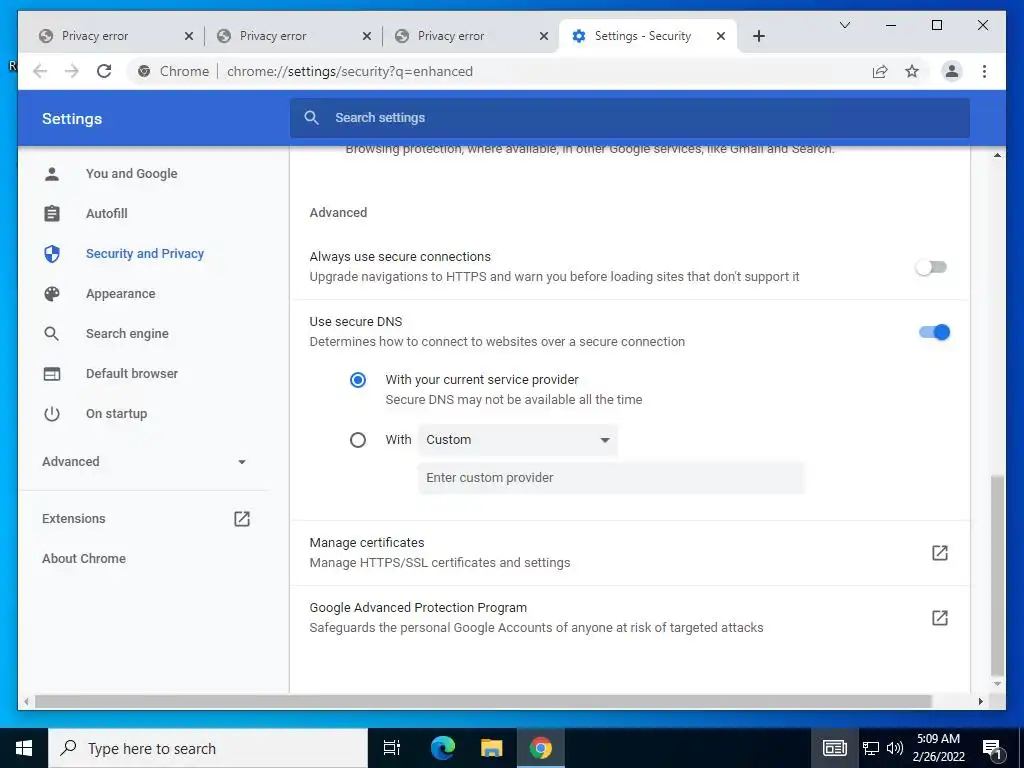This screenshot has width=1024, height=768.
Task: Close the Settings - Security tab
Action: (x=720, y=36)
